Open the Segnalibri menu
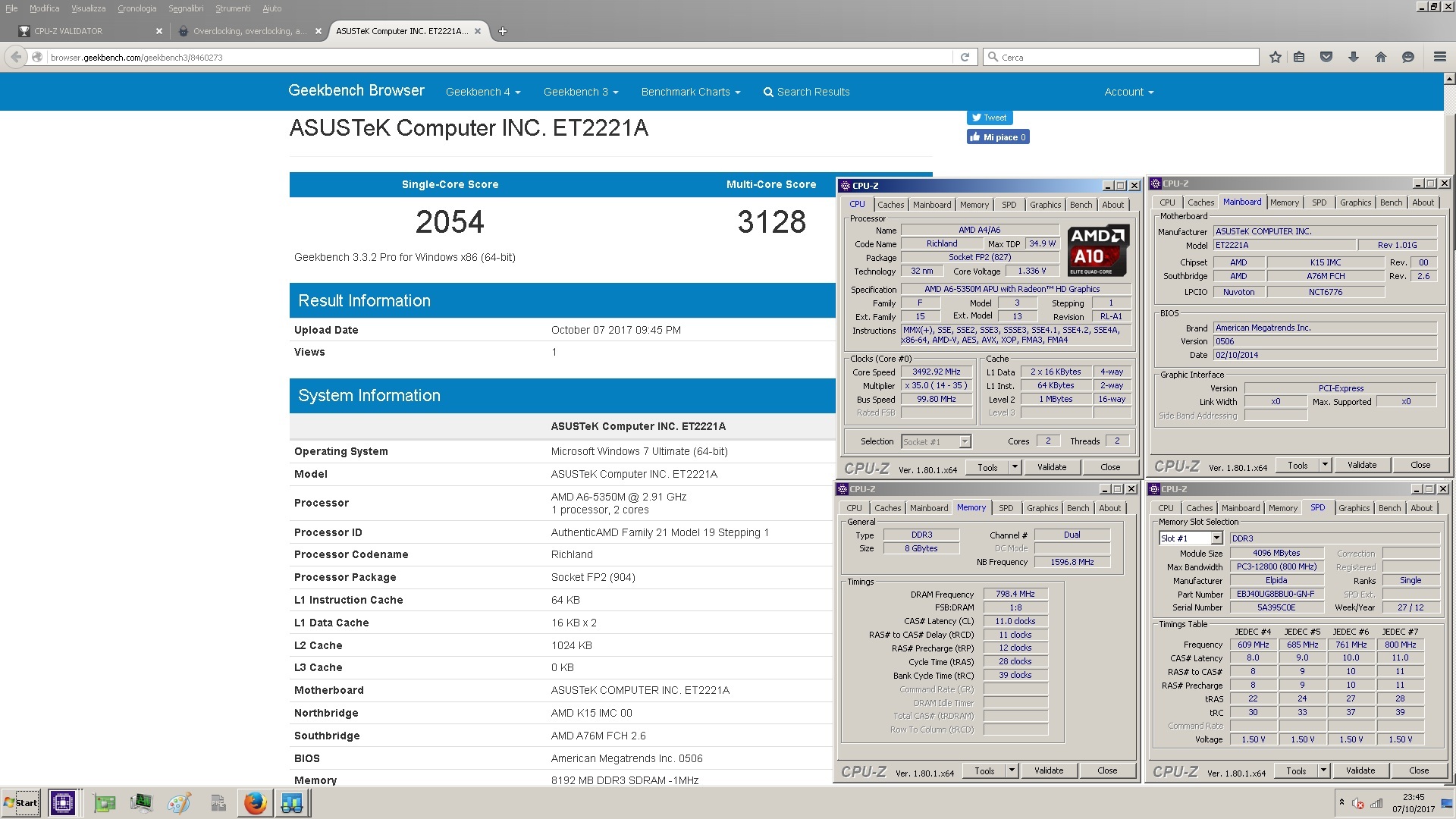 point(186,8)
